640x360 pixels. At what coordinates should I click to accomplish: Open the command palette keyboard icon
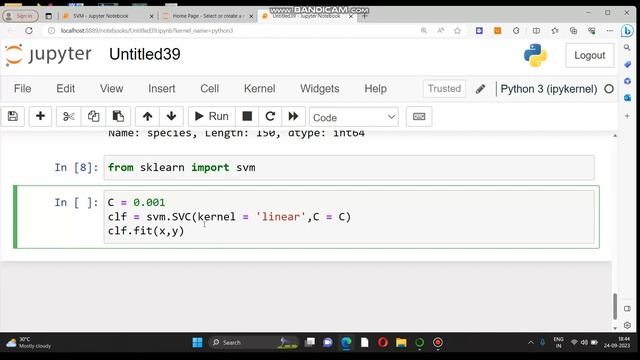(x=419, y=117)
